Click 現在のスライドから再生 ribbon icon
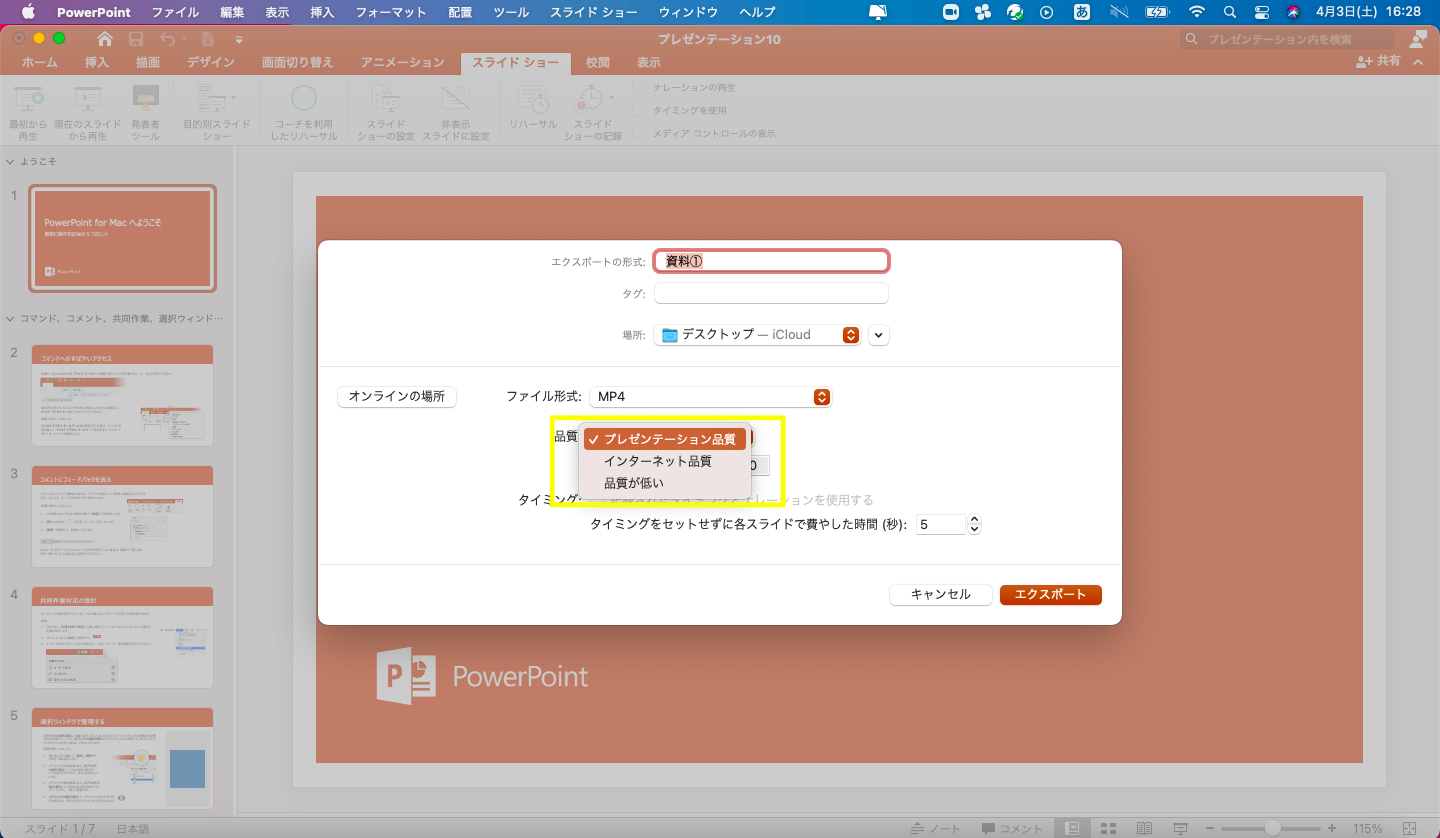Image resolution: width=1440 pixels, height=838 pixels. 87,98
